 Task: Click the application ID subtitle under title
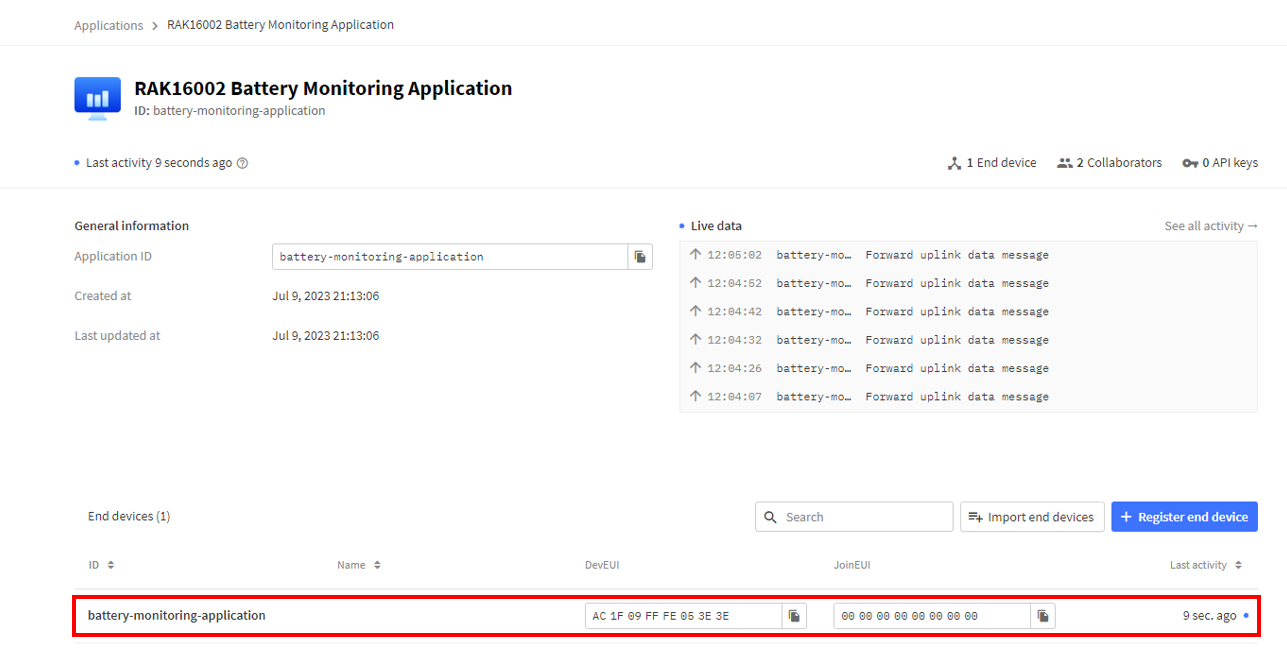(x=230, y=111)
